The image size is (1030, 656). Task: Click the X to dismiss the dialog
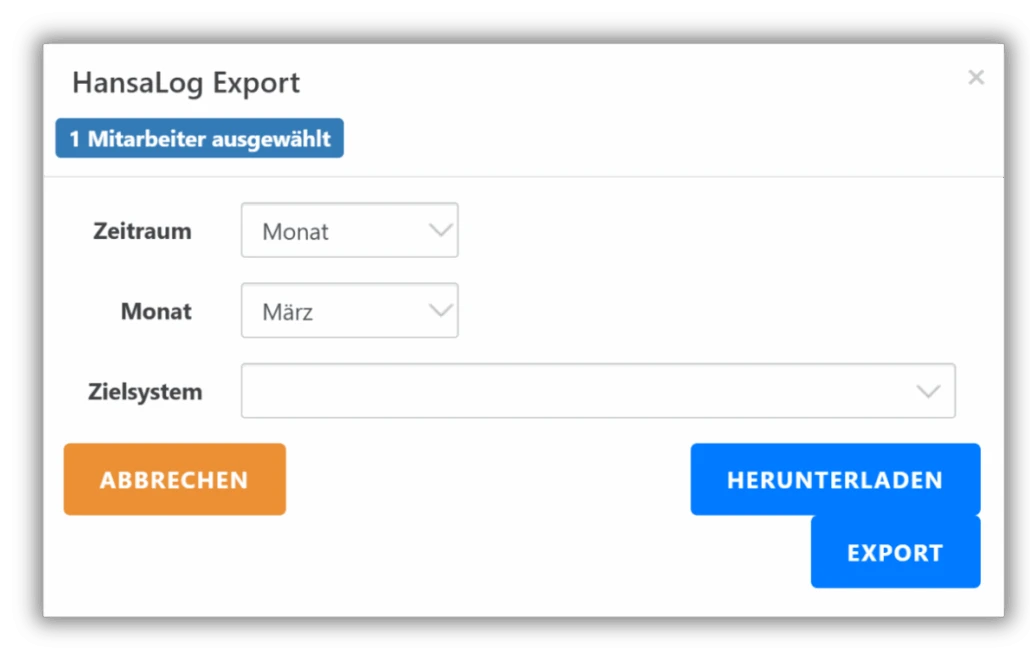pos(976,77)
